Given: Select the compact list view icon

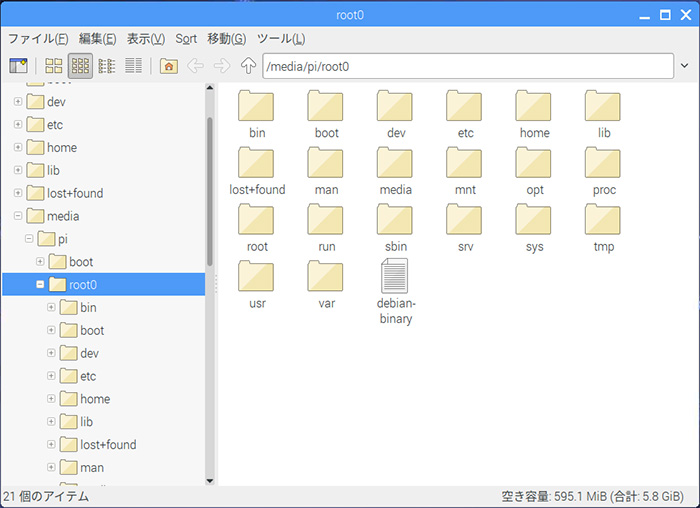Looking at the screenshot, I should (107, 66).
